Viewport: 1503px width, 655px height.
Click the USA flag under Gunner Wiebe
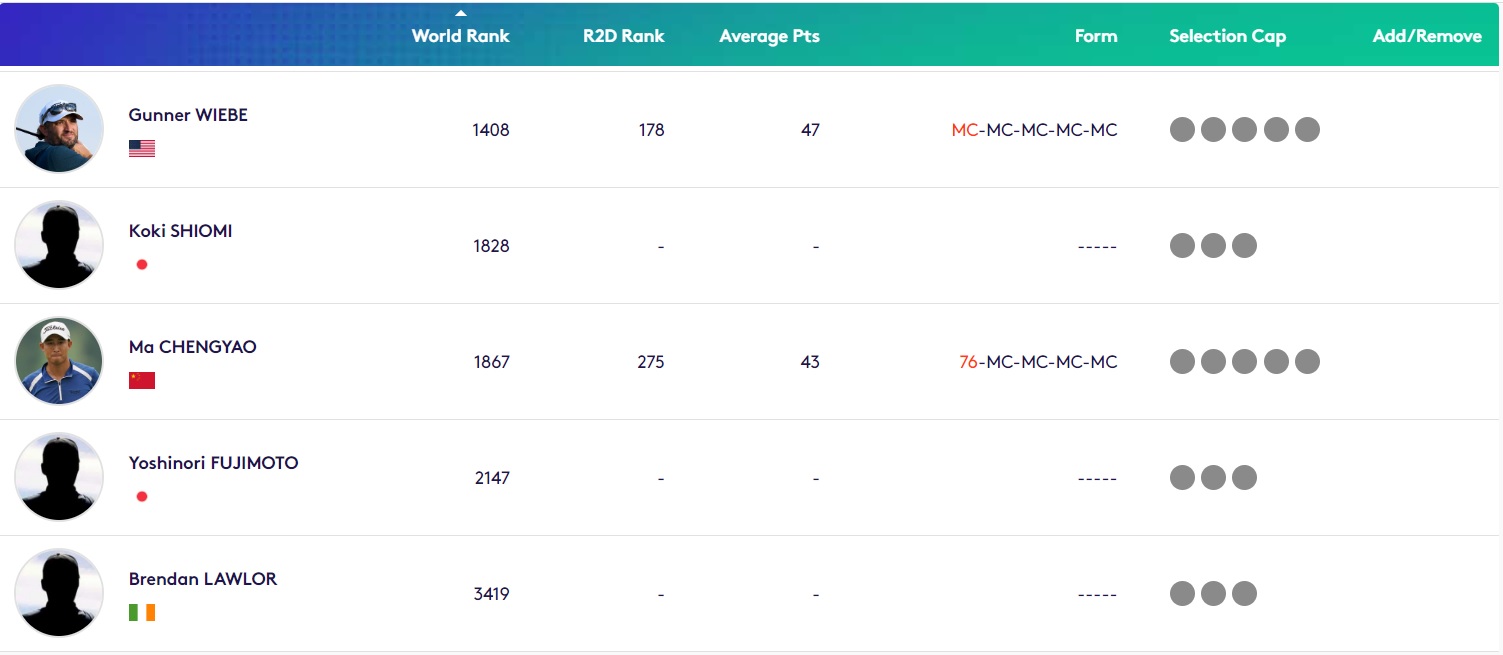click(142, 149)
